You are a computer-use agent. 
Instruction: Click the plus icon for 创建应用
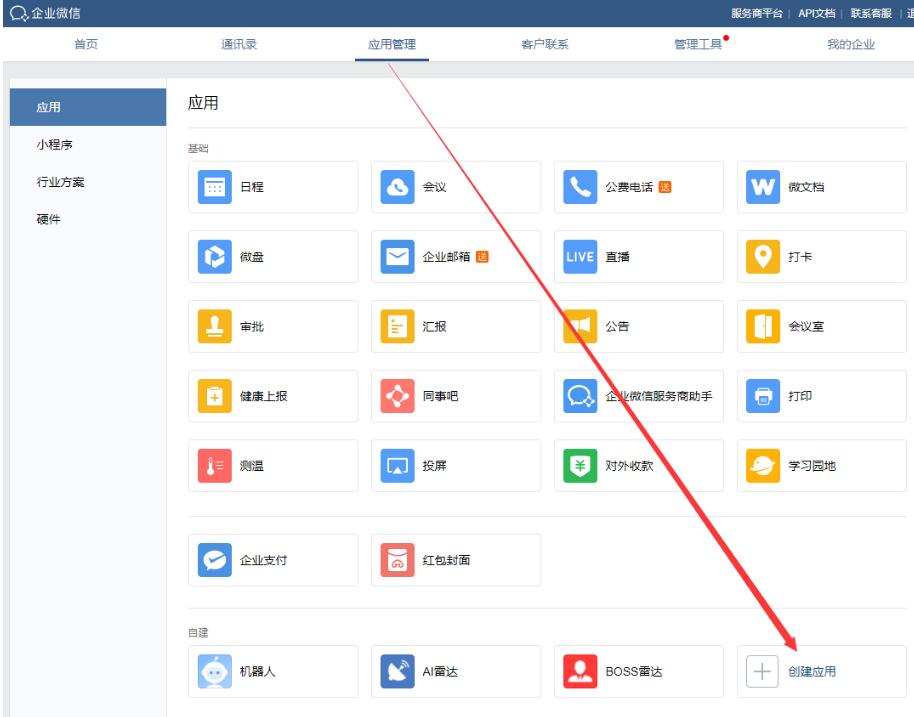[x=762, y=672]
